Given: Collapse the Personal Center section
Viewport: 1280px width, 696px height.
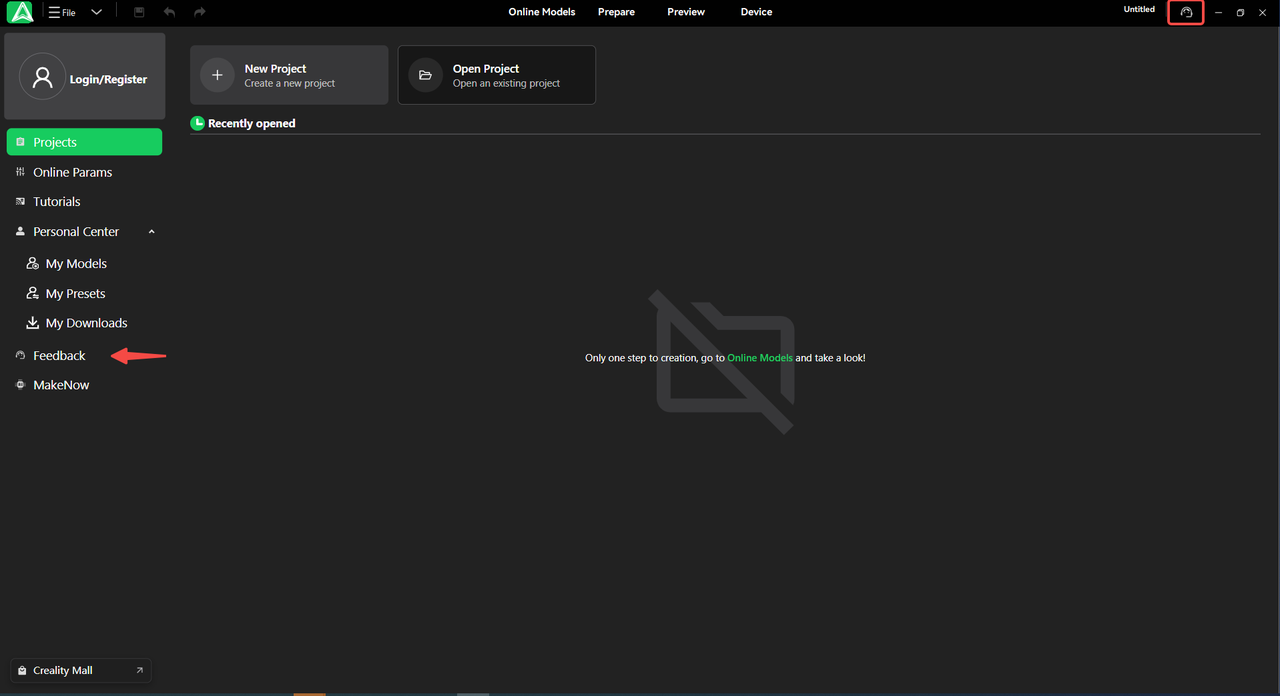Looking at the screenshot, I should [151, 232].
